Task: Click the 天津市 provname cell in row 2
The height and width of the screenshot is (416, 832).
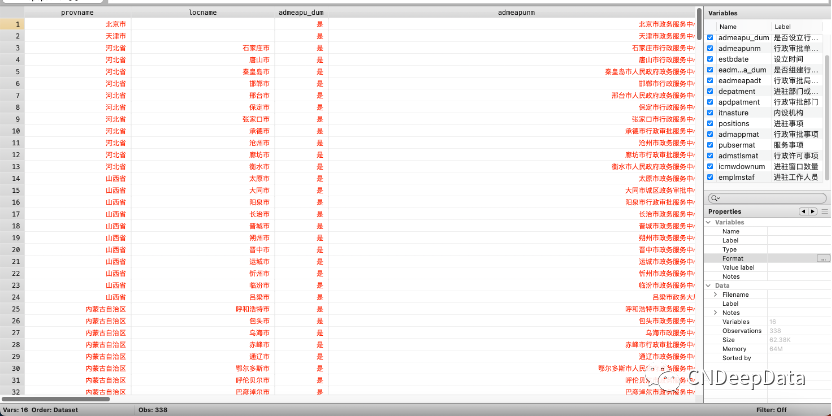Action: 77,36
